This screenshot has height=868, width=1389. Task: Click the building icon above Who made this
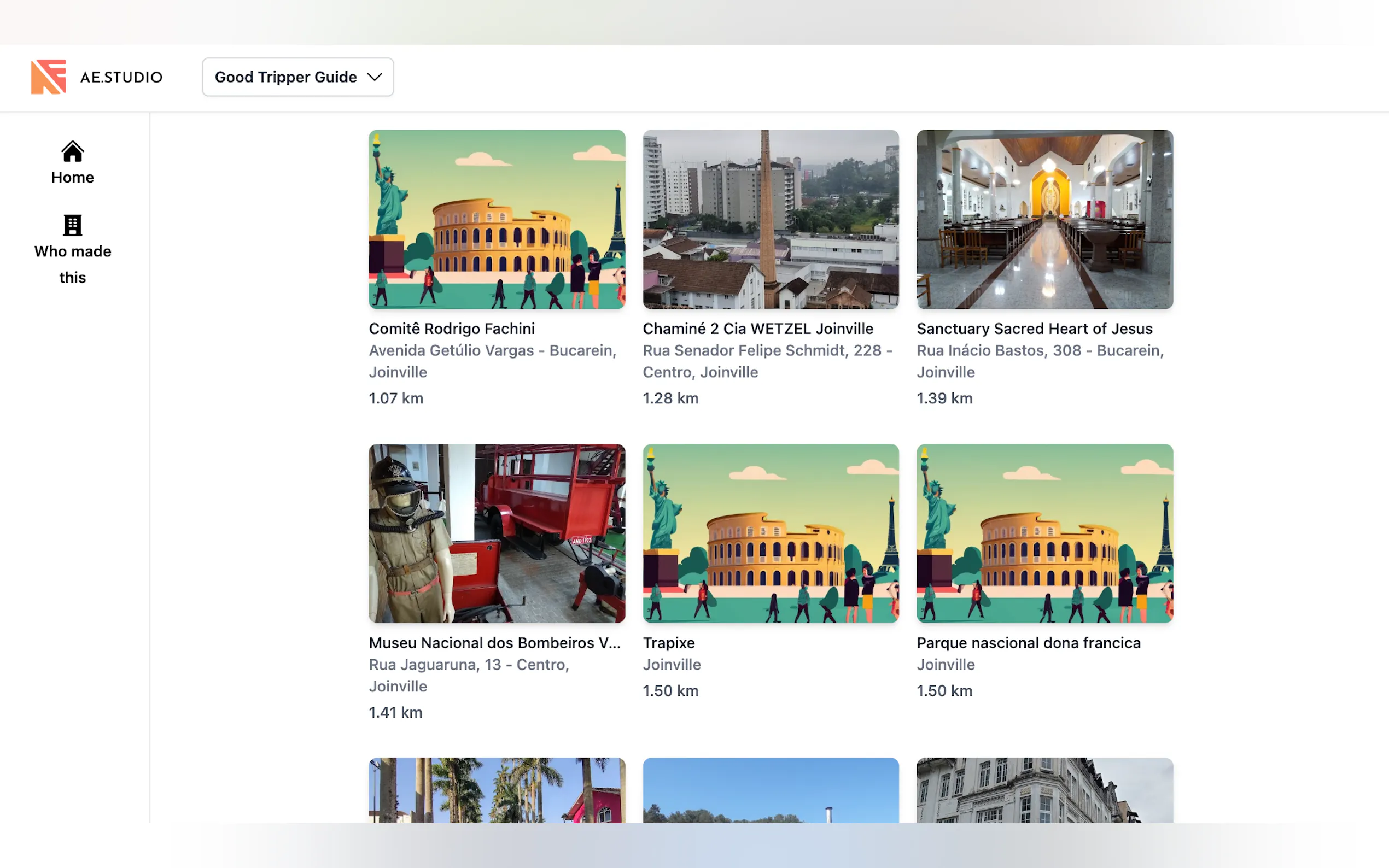coord(72,225)
